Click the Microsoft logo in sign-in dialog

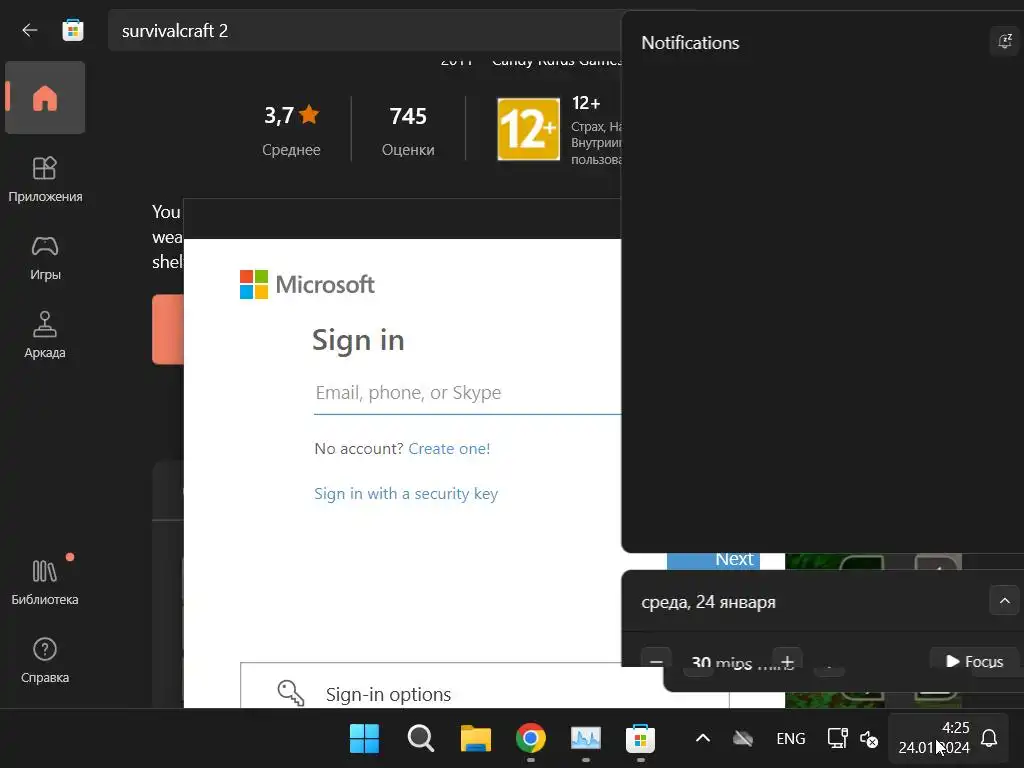(307, 285)
